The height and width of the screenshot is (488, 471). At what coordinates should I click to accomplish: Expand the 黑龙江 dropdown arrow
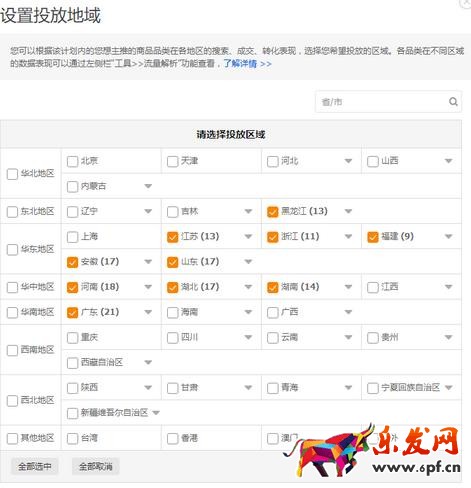348,211
